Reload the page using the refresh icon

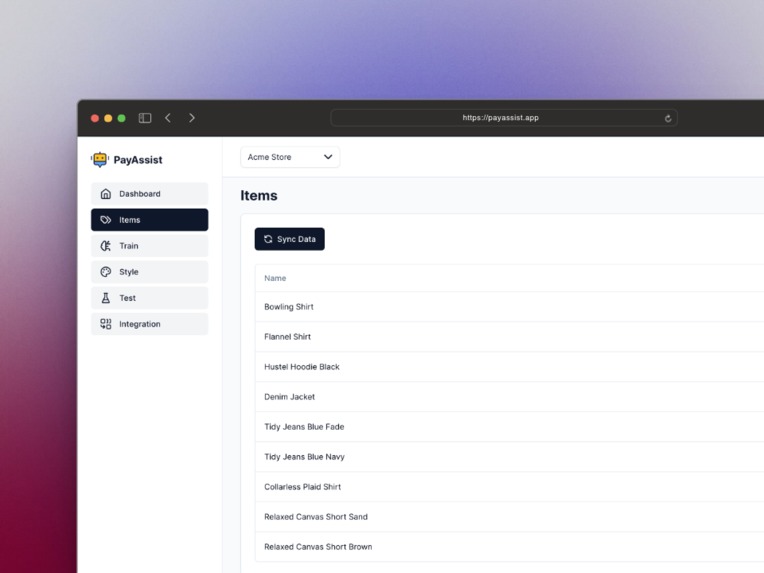[x=668, y=118]
